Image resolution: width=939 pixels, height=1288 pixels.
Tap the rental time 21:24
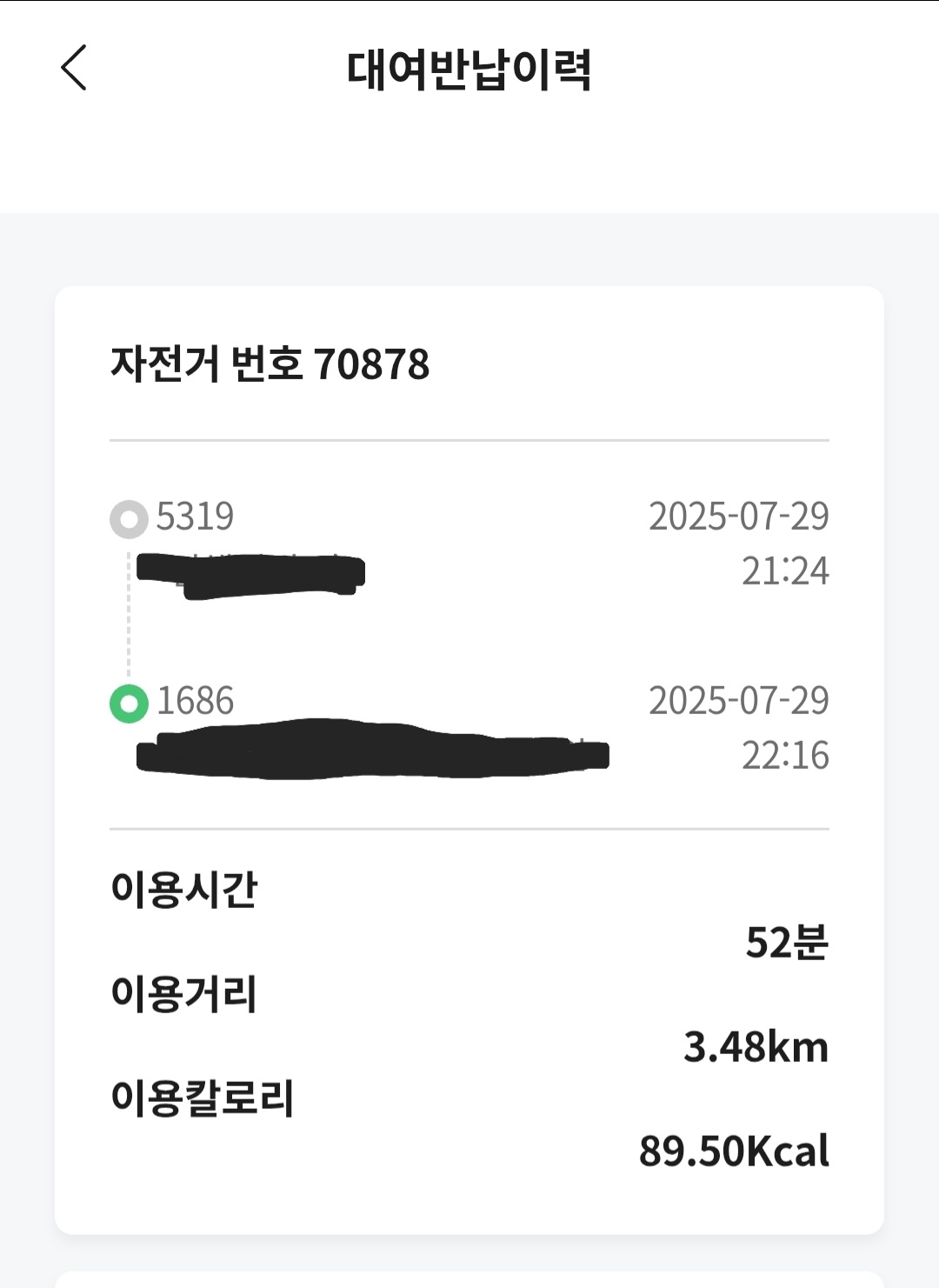pyautogui.click(x=785, y=571)
